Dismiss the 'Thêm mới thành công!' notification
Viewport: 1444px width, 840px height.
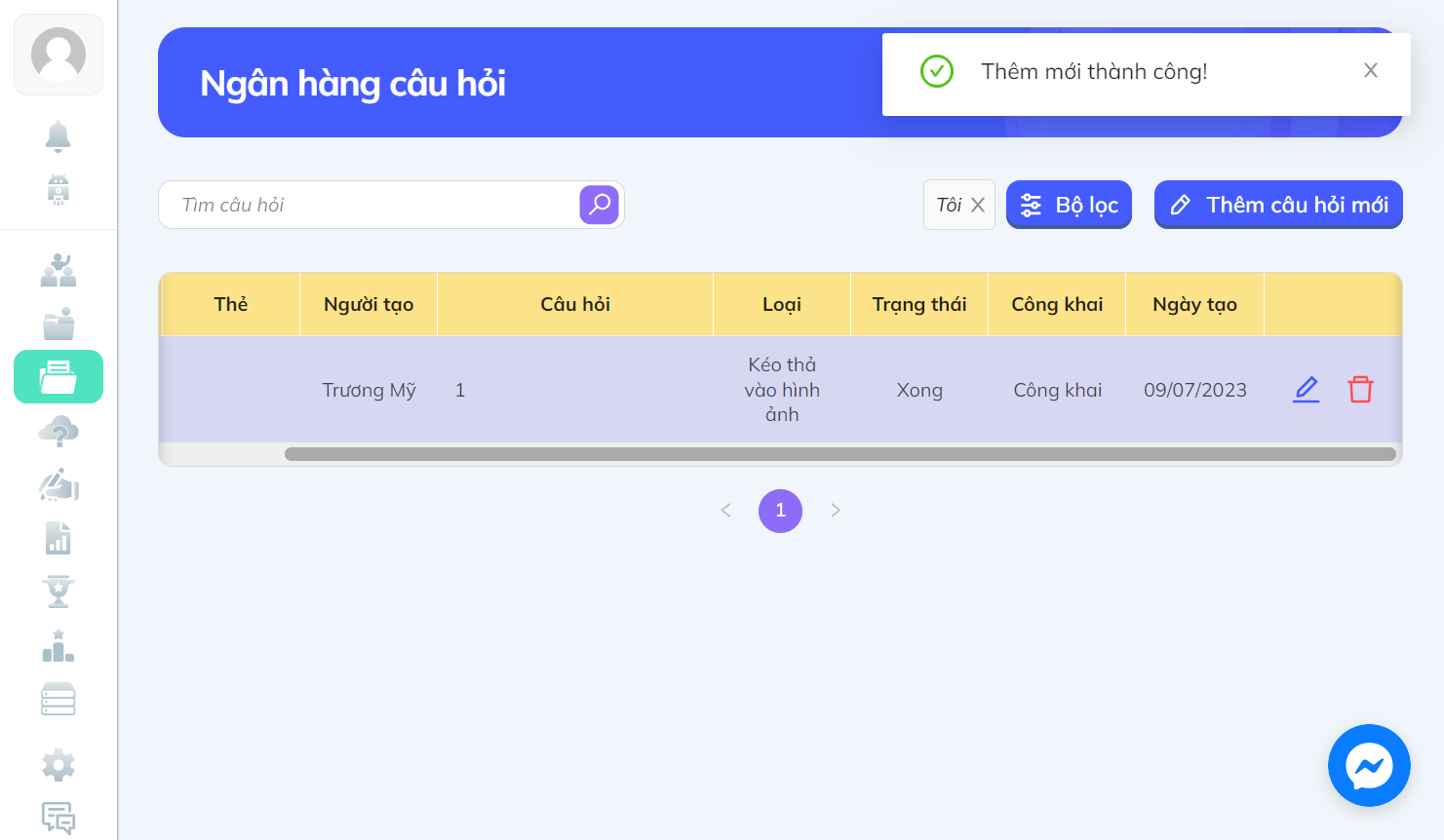pyautogui.click(x=1371, y=70)
